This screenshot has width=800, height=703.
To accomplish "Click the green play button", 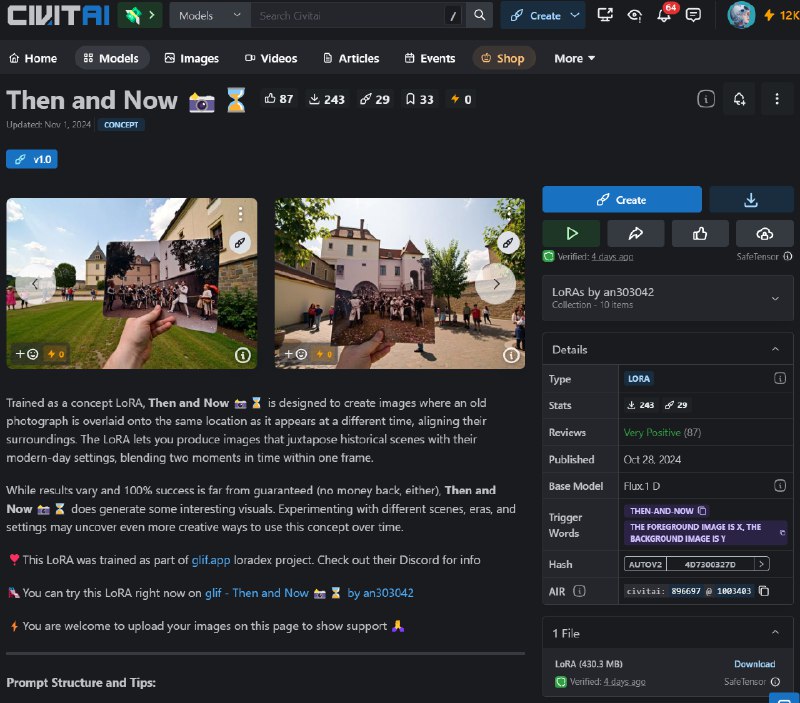I will (571, 234).
